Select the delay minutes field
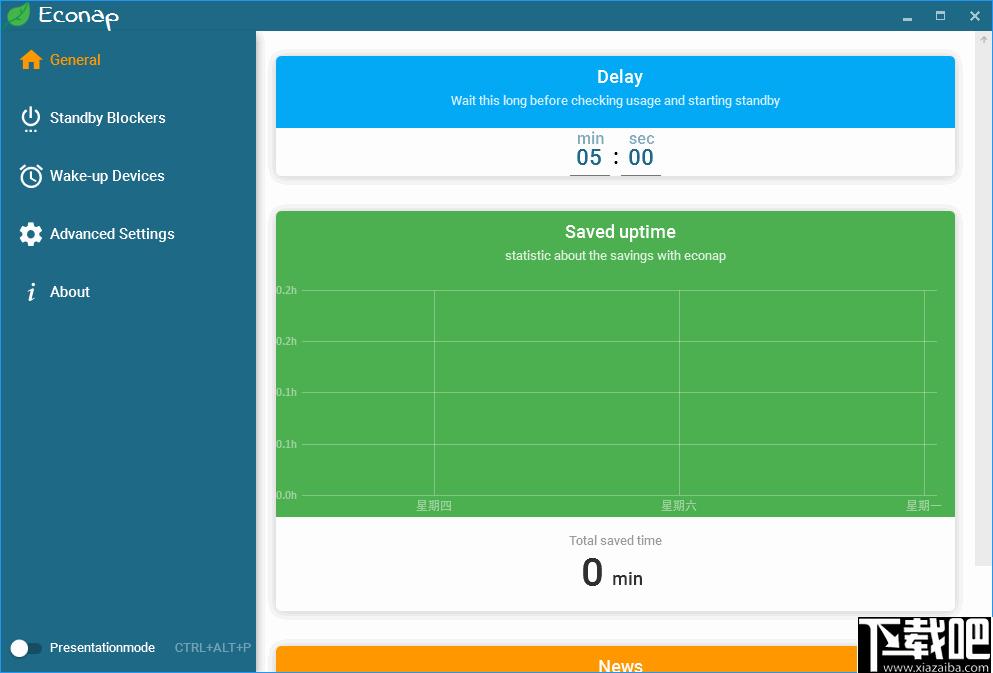 coord(589,157)
